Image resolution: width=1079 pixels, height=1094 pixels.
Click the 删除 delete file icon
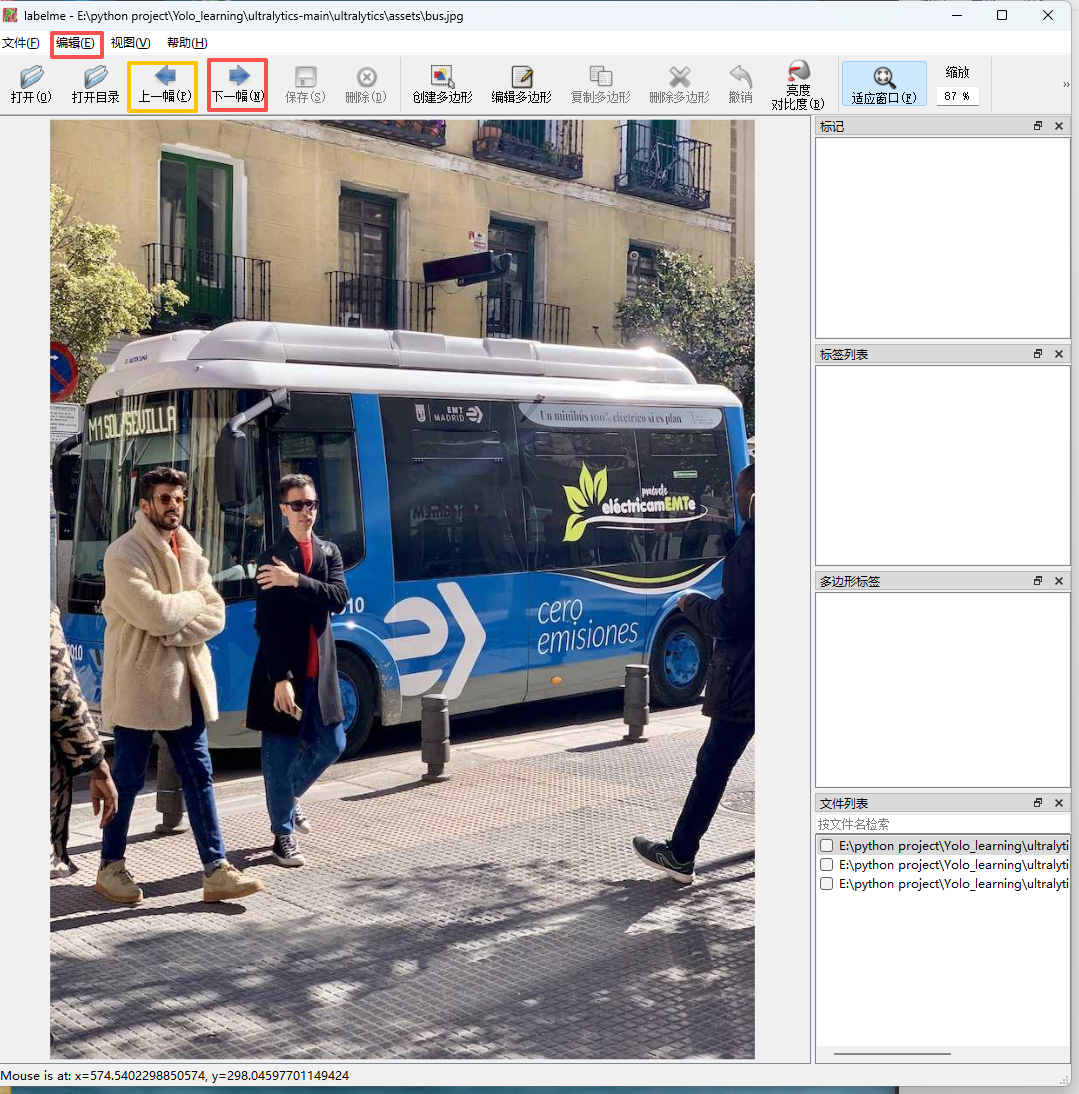pos(365,84)
